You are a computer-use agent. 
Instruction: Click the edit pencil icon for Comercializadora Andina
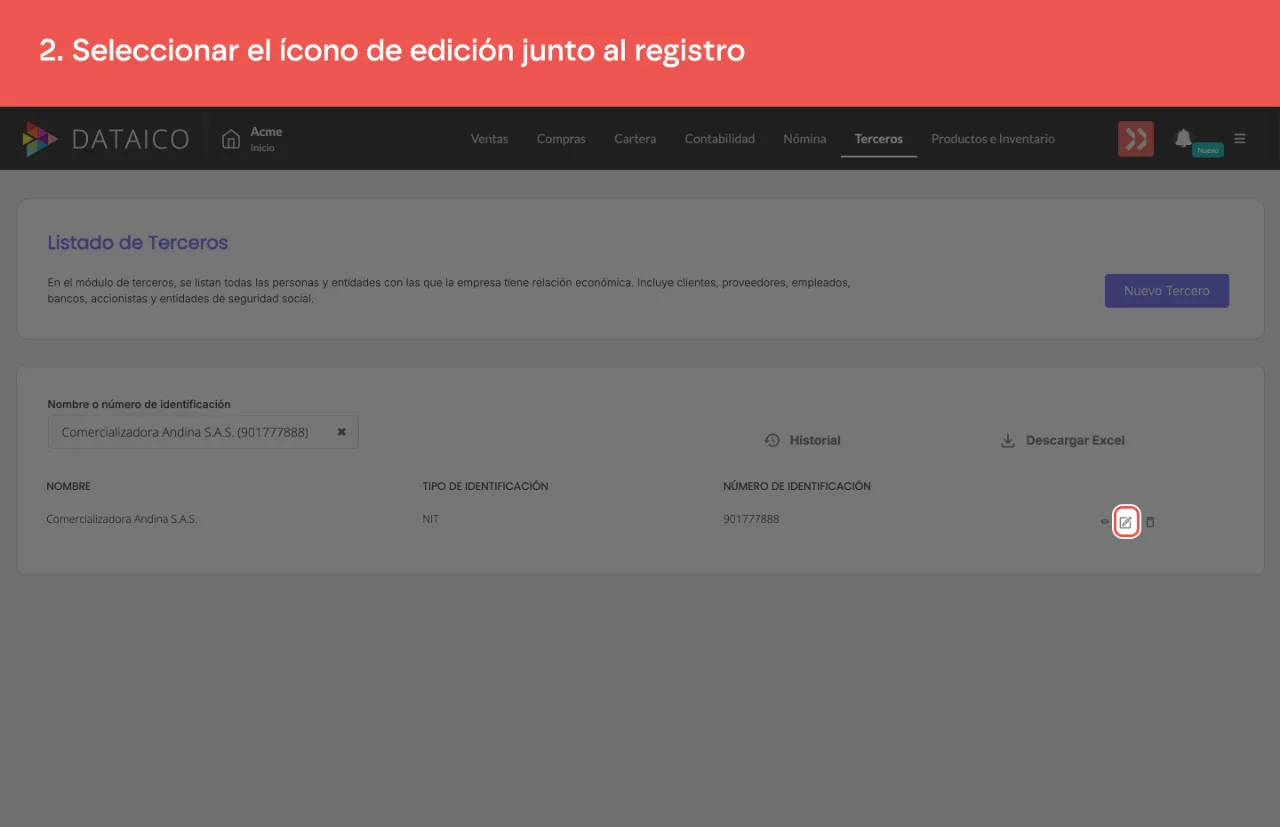point(1126,522)
